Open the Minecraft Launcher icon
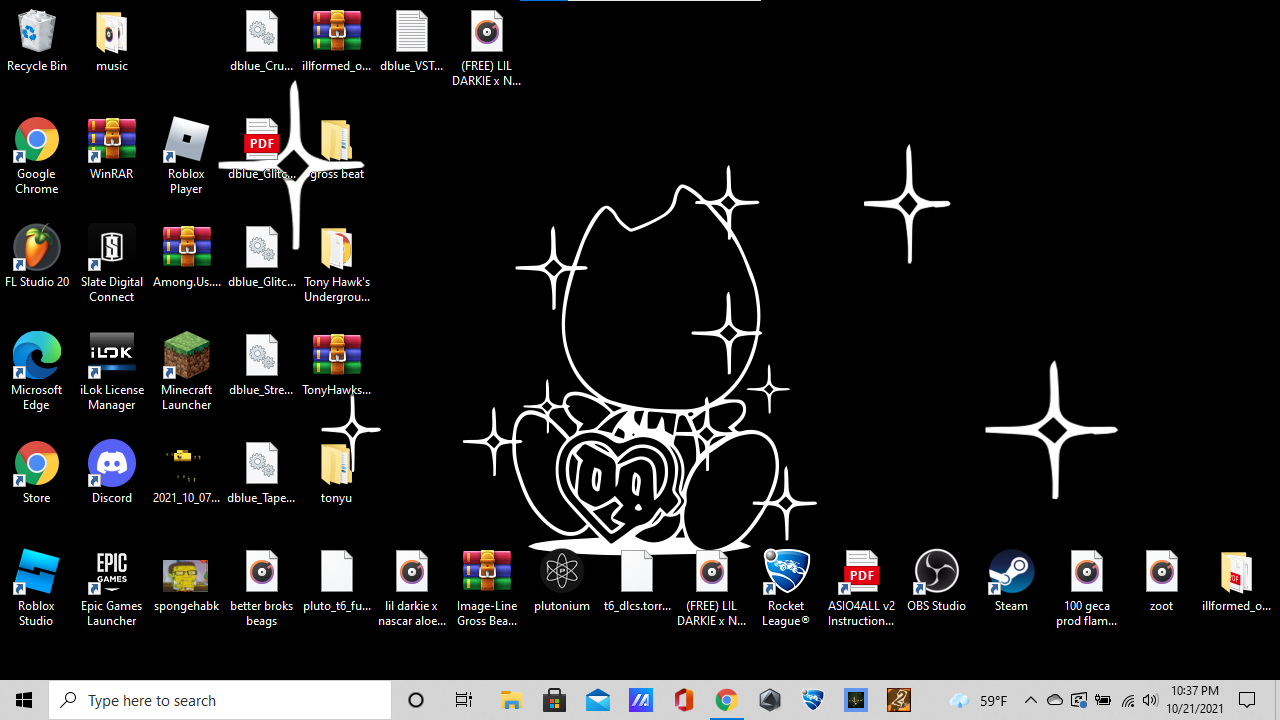 pyautogui.click(x=187, y=356)
